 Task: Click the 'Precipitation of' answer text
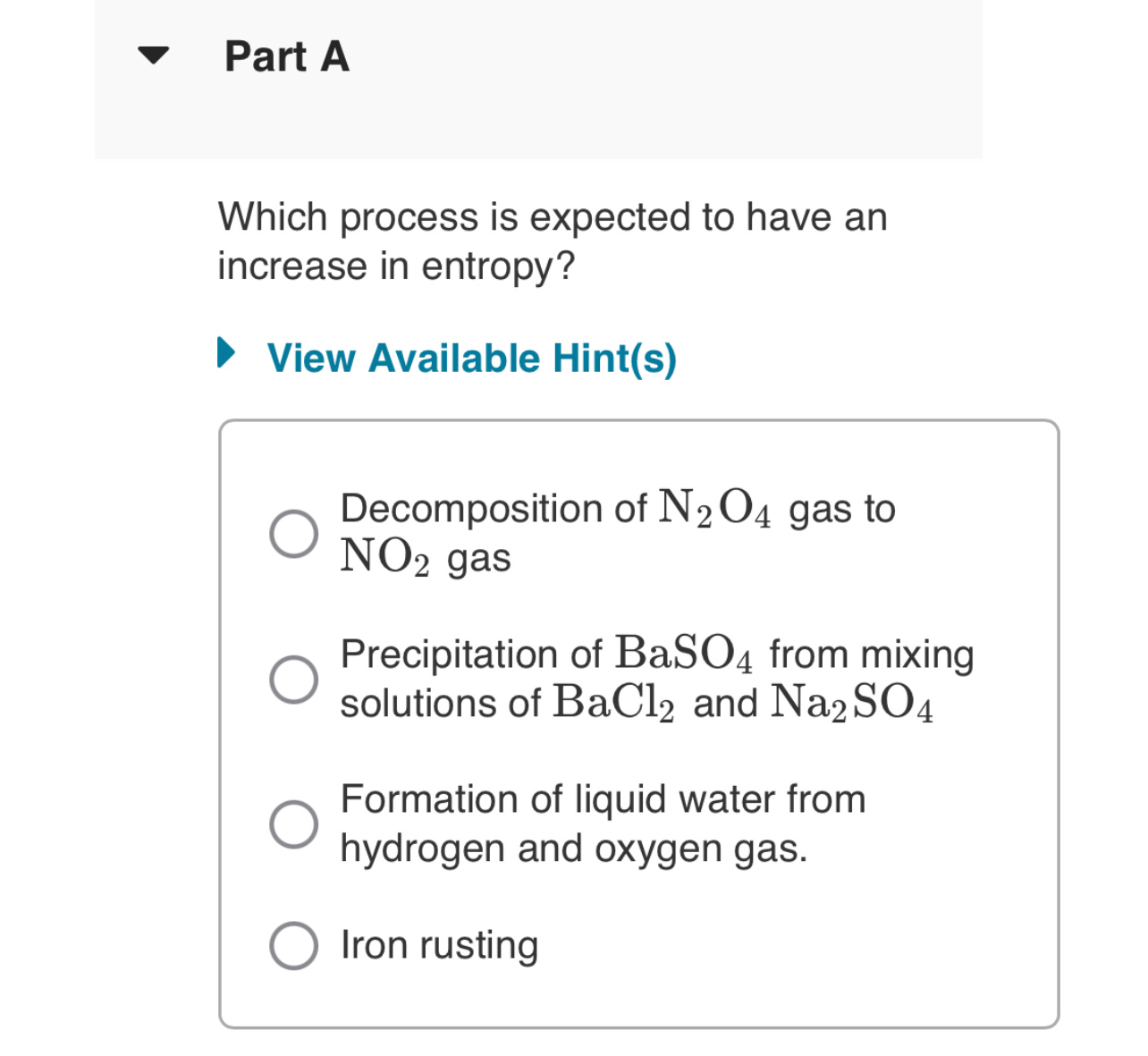coord(471,655)
